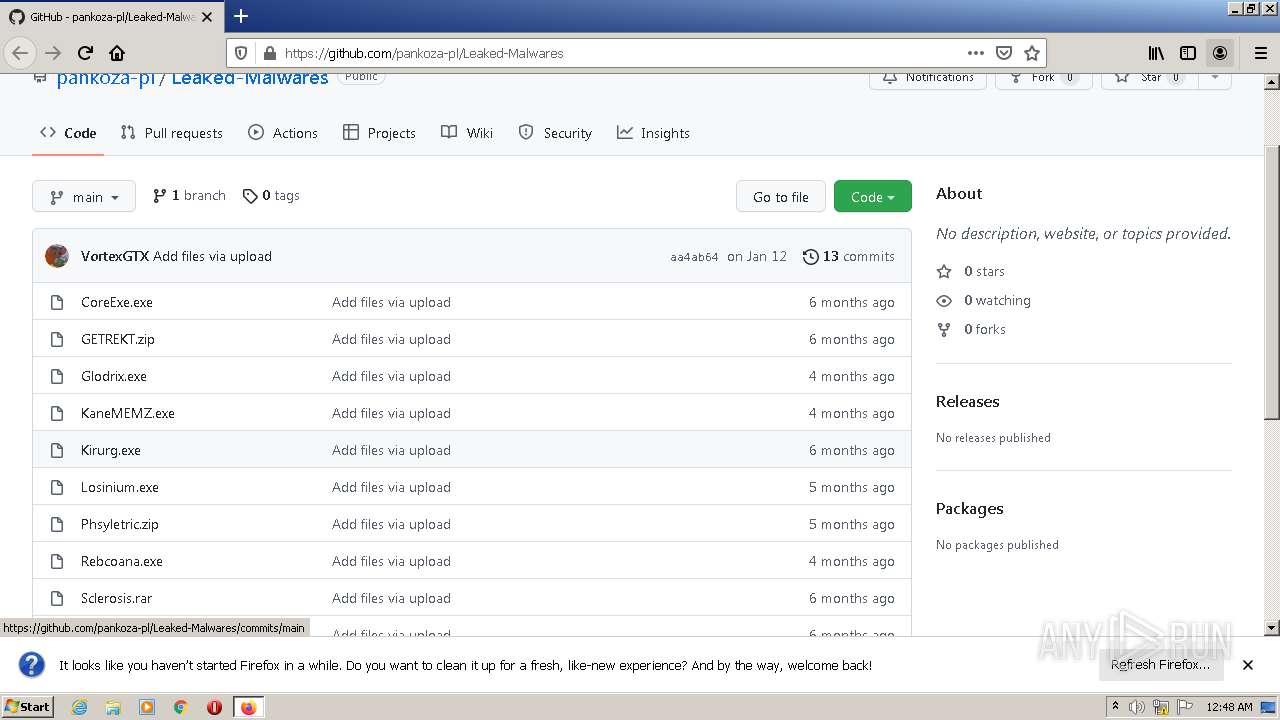The width and height of the screenshot is (1280, 720).
Task: Close the Firefox refresh notification bar
Action: pyautogui.click(x=1248, y=665)
